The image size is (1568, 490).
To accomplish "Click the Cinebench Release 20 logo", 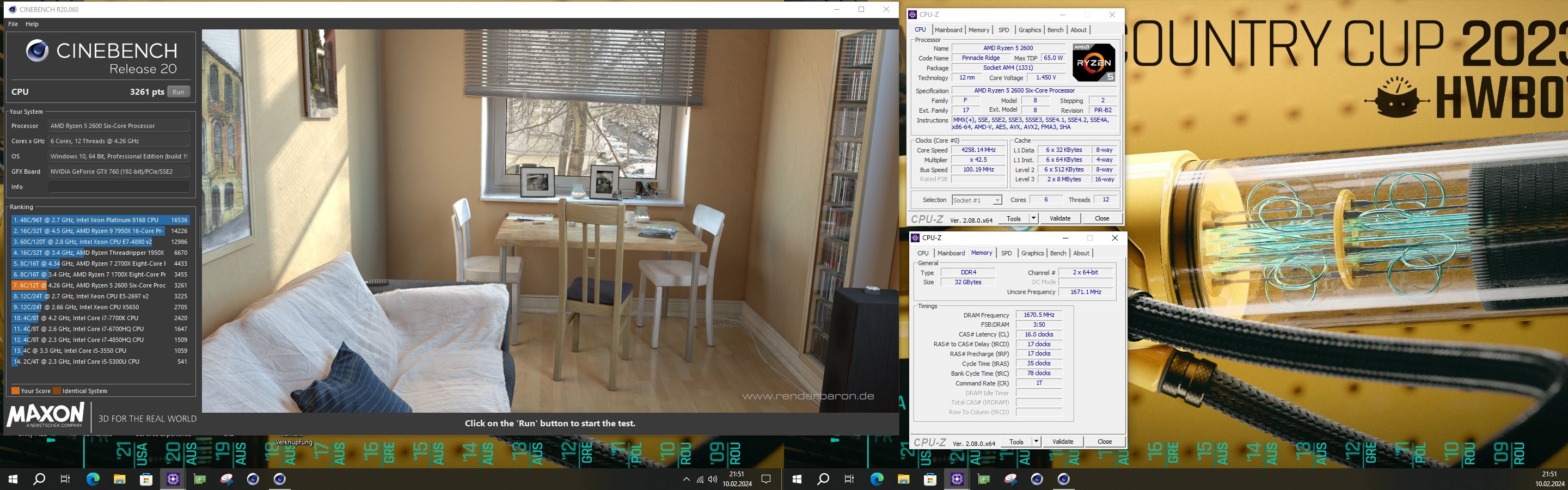I will point(102,57).
